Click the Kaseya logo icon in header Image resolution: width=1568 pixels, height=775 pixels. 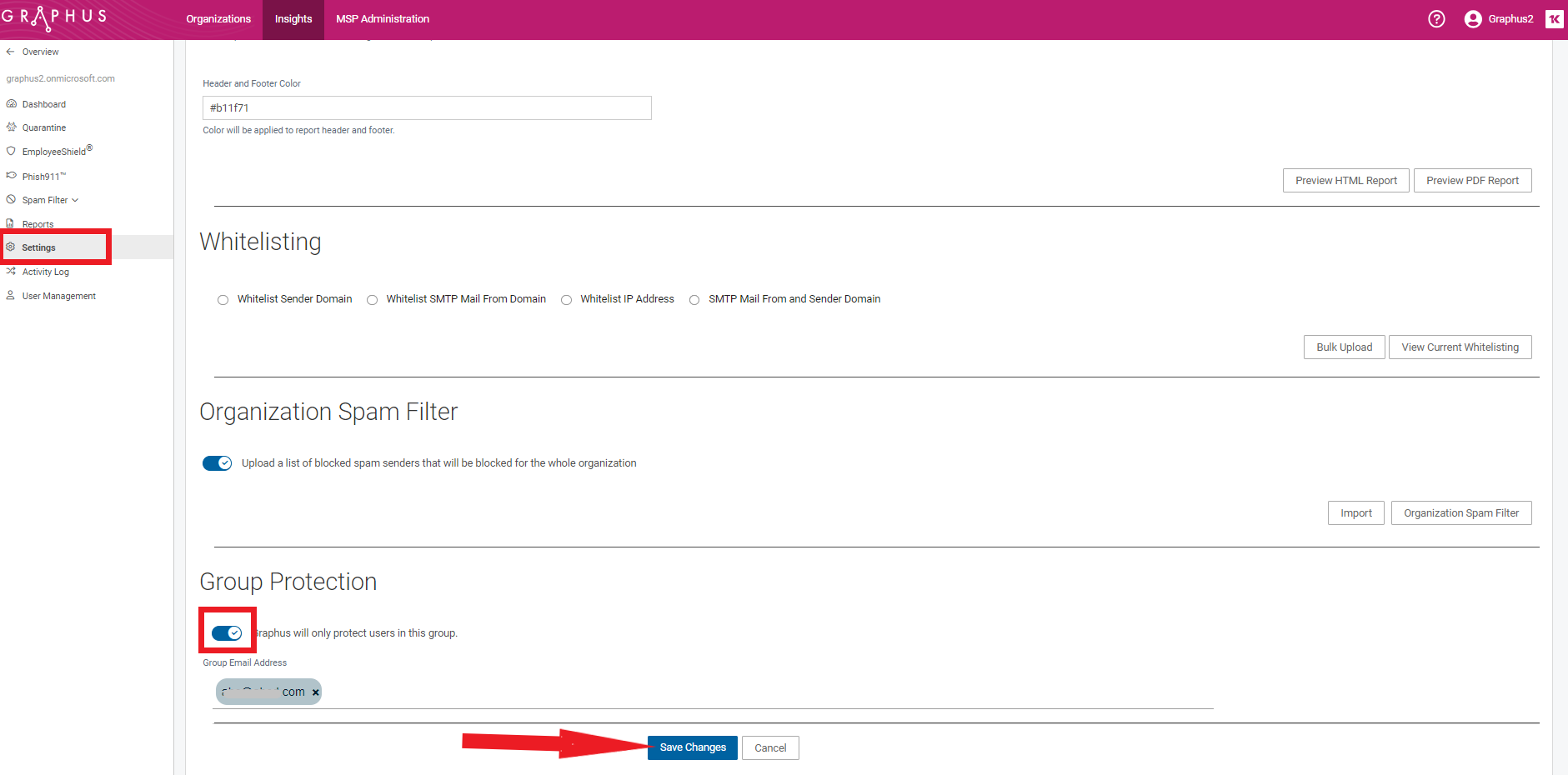(x=1554, y=19)
